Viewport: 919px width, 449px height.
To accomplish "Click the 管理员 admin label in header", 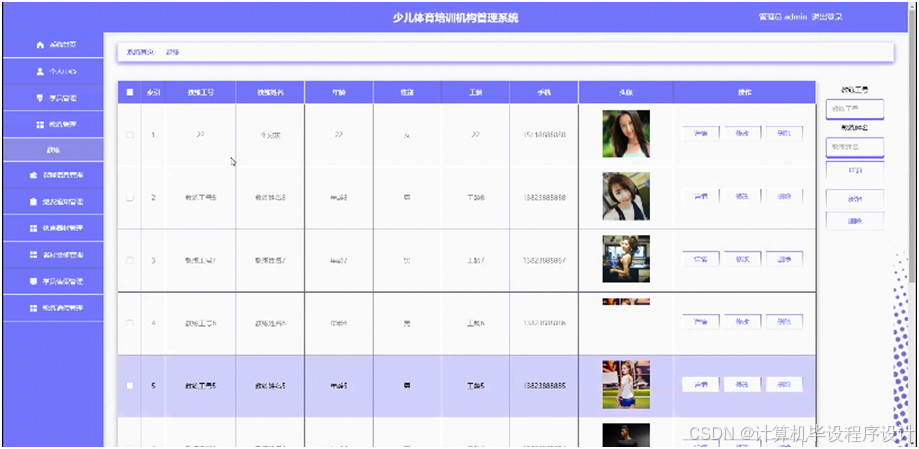I will [x=783, y=17].
